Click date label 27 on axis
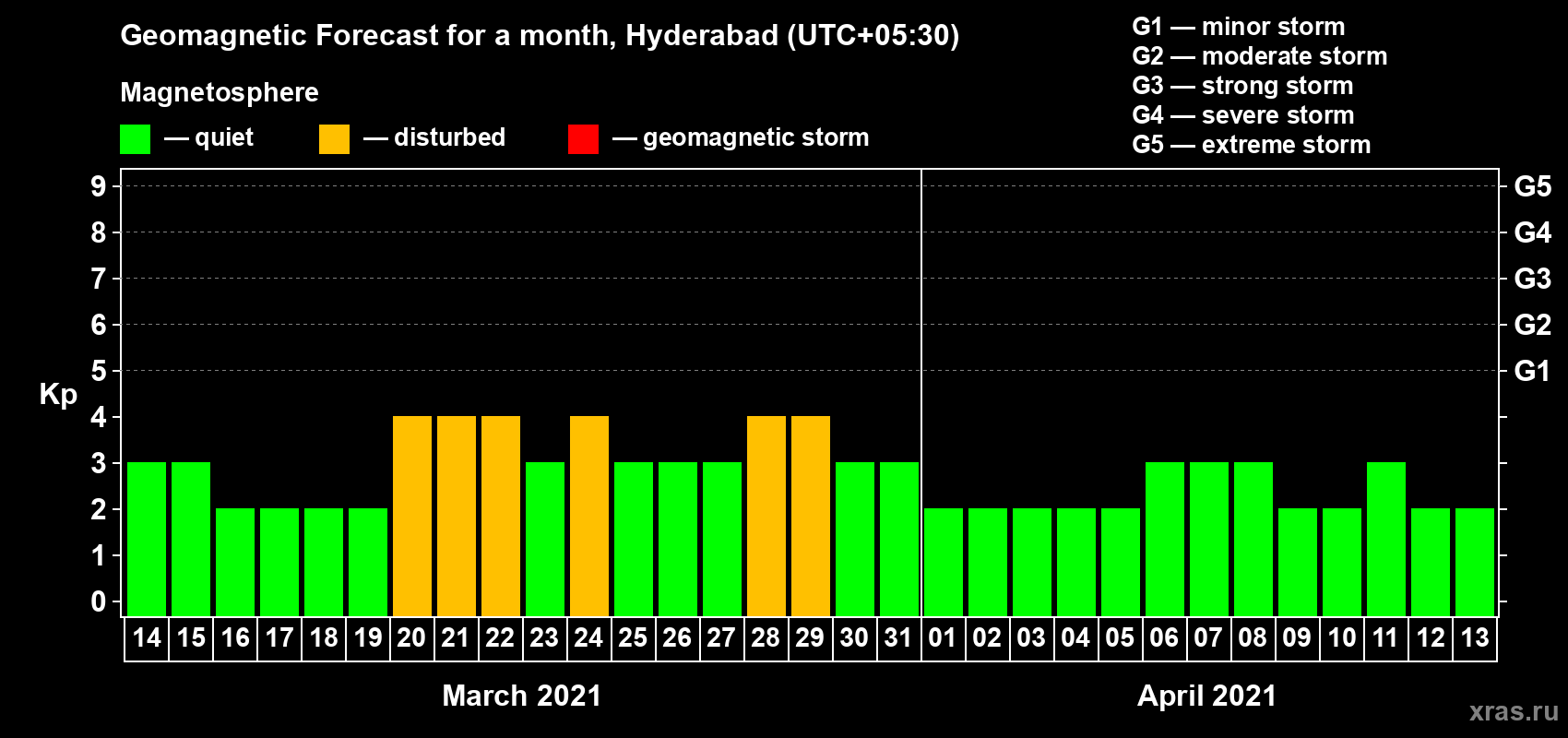 721,637
